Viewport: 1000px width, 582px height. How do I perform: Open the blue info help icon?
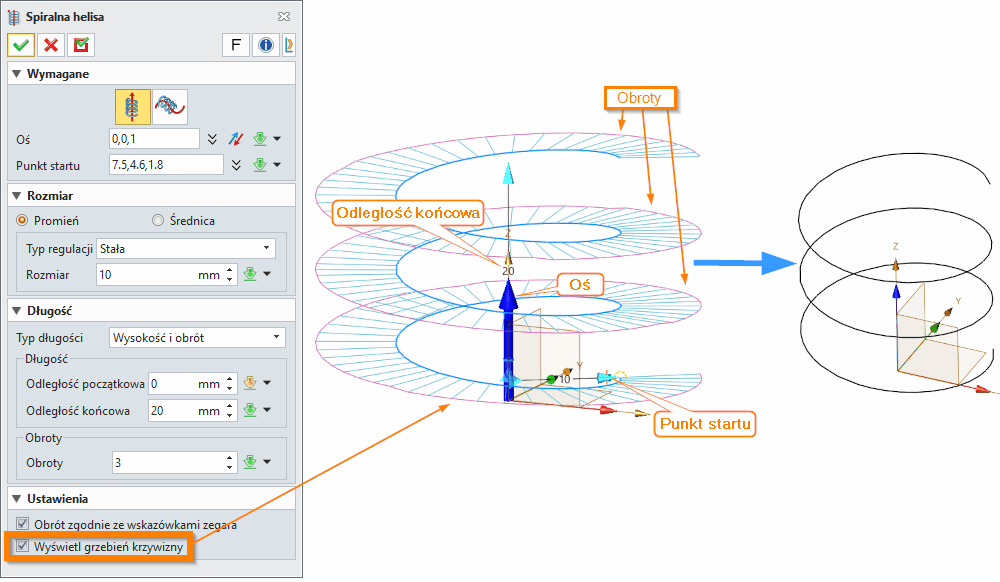point(266,45)
